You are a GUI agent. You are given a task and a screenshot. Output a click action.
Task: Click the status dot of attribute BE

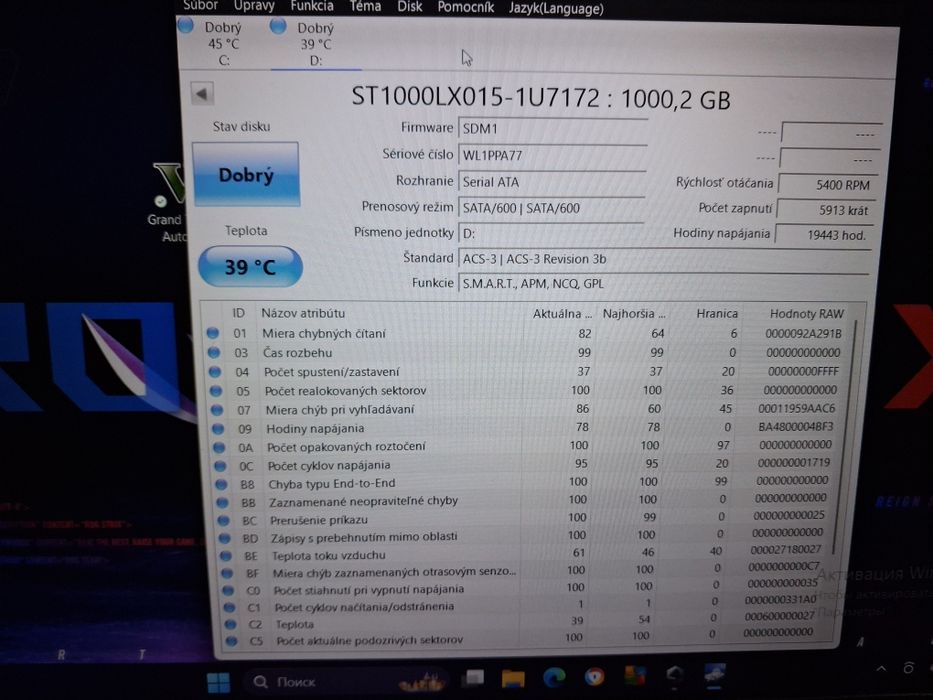click(226, 556)
